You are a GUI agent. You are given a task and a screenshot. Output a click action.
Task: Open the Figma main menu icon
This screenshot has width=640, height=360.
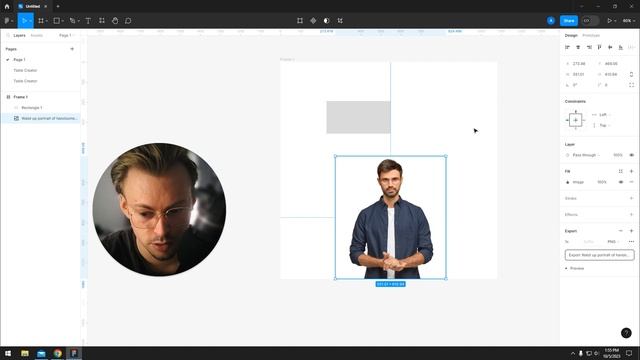pyautogui.click(x=7, y=20)
